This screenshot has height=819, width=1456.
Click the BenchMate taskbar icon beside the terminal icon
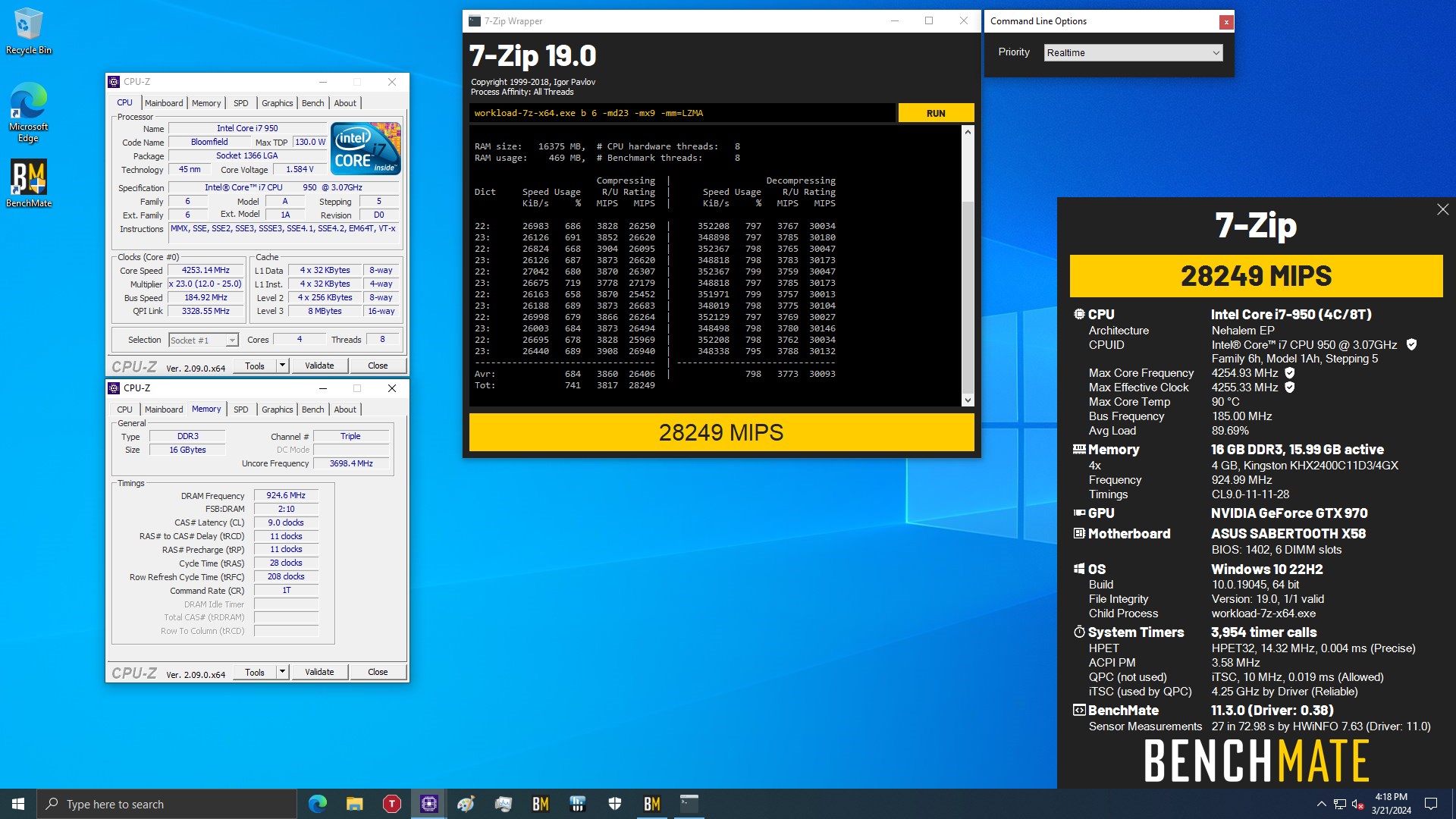[652, 804]
